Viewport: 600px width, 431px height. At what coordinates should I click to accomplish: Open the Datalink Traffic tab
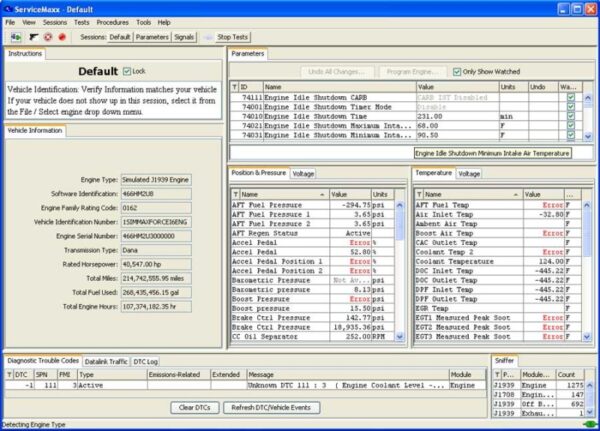(x=106, y=361)
